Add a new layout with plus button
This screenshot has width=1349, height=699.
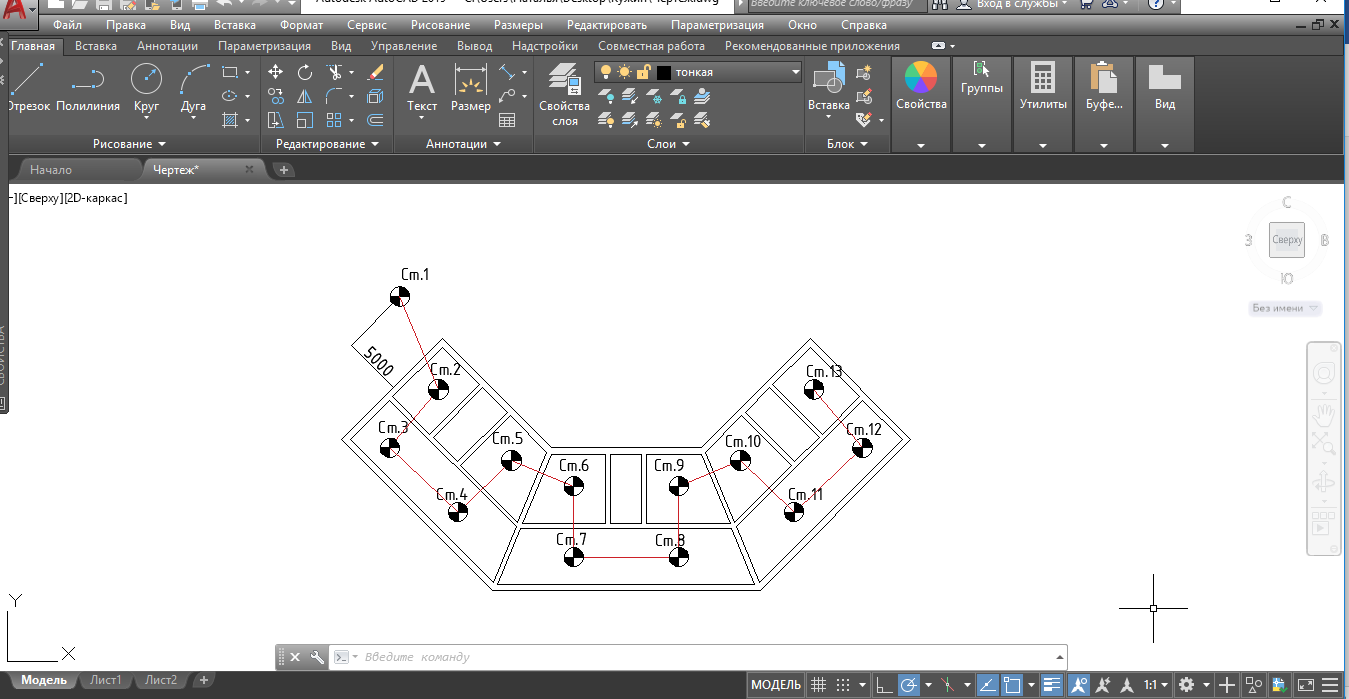click(x=203, y=680)
